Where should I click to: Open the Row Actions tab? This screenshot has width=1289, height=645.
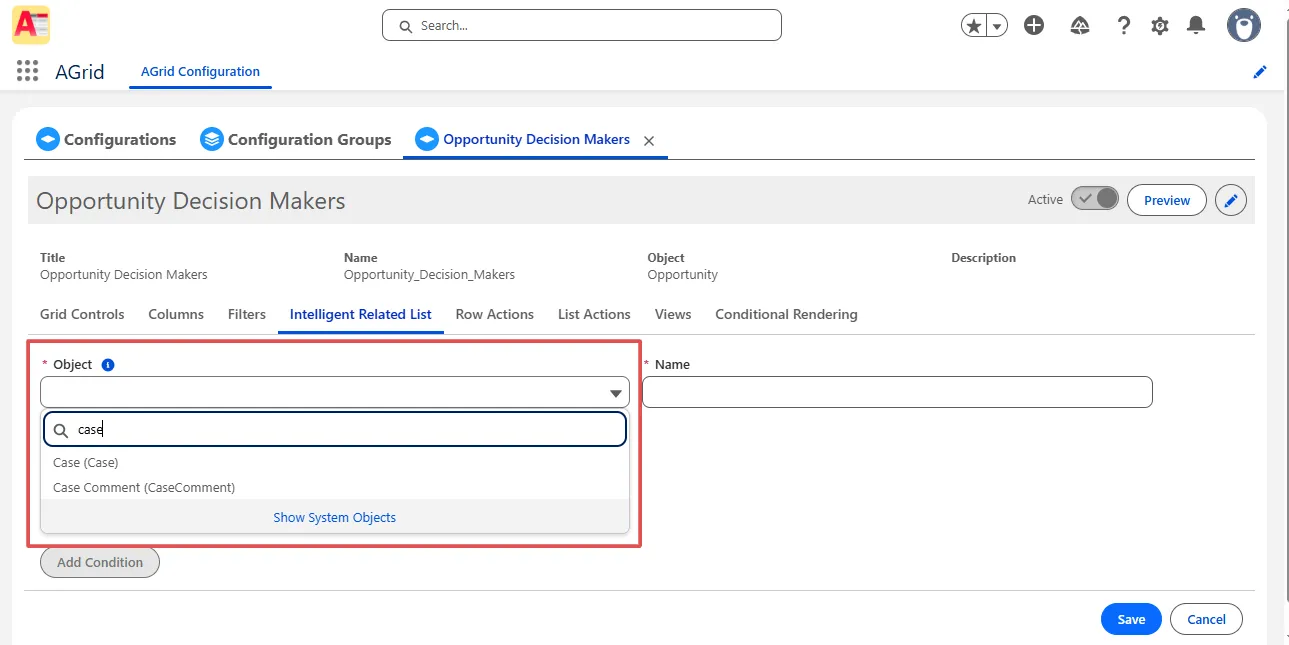click(x=494, y=314)
